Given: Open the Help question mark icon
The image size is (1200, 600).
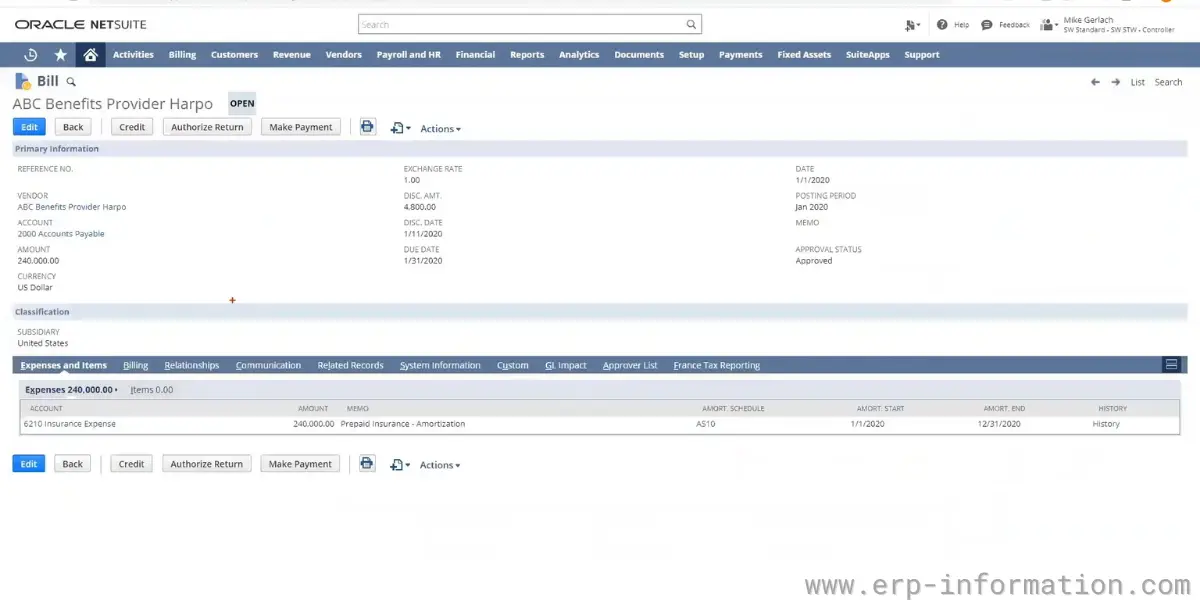Looking at the screenshot, I should point(942,24).
